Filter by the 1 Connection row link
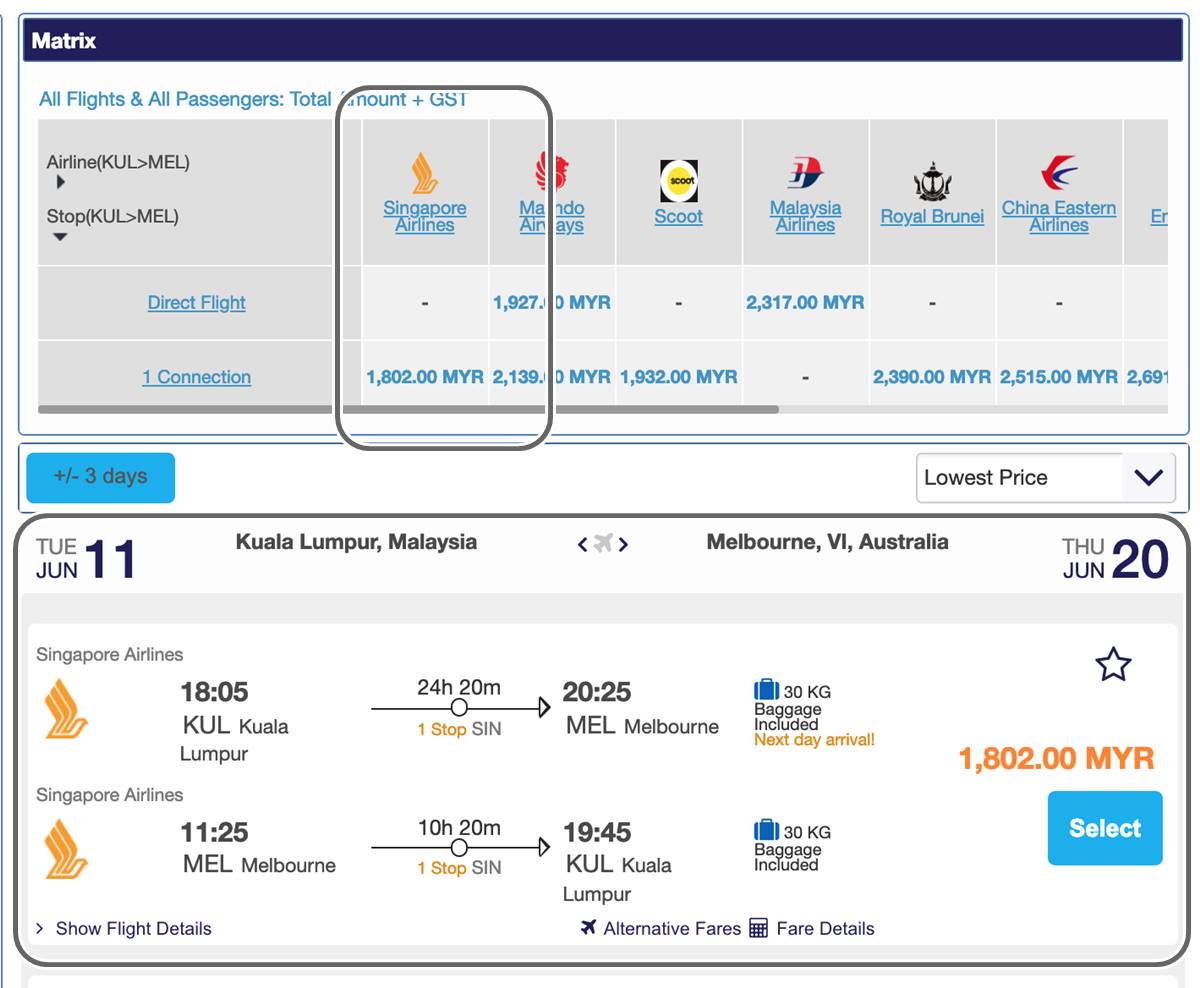Screen dimensions: 1200x988 pyautogui.click(x=196, y=377)
